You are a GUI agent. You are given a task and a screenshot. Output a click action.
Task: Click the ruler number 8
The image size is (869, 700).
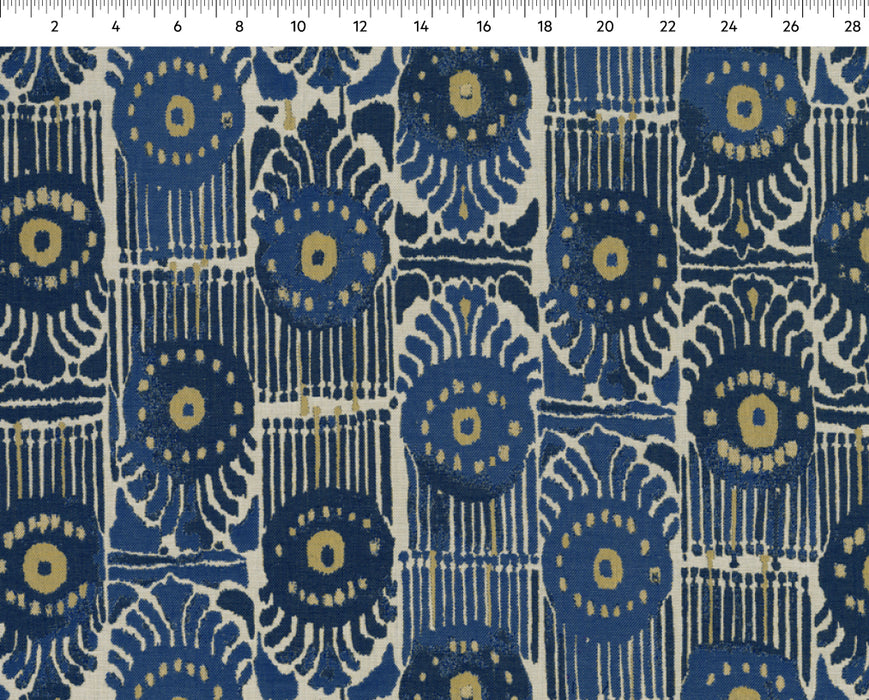click(x=239, y=27)
